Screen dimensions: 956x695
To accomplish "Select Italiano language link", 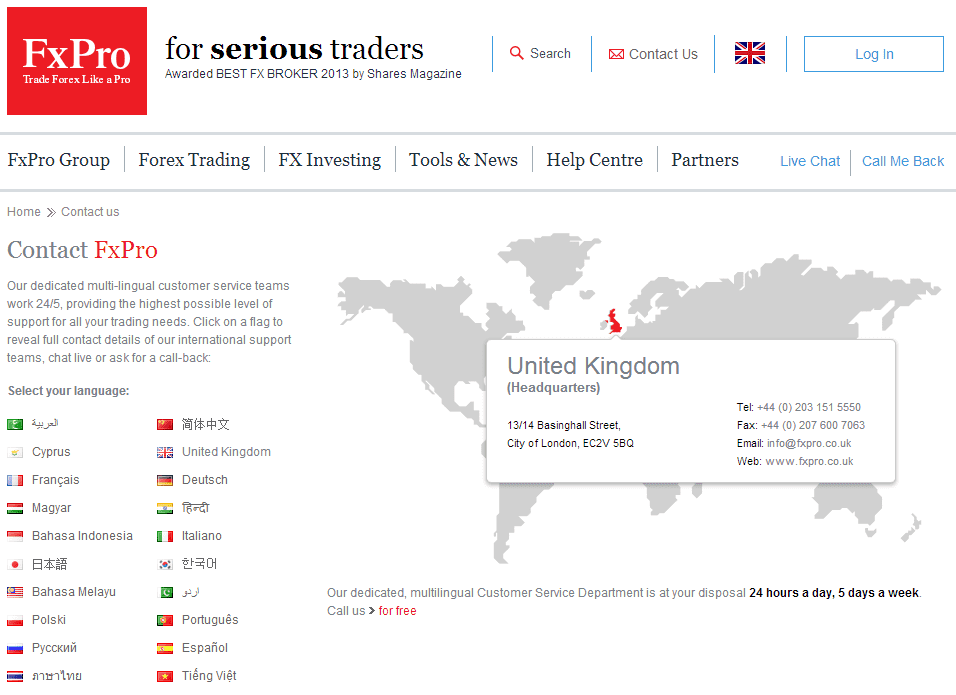I will click(202, 536).
